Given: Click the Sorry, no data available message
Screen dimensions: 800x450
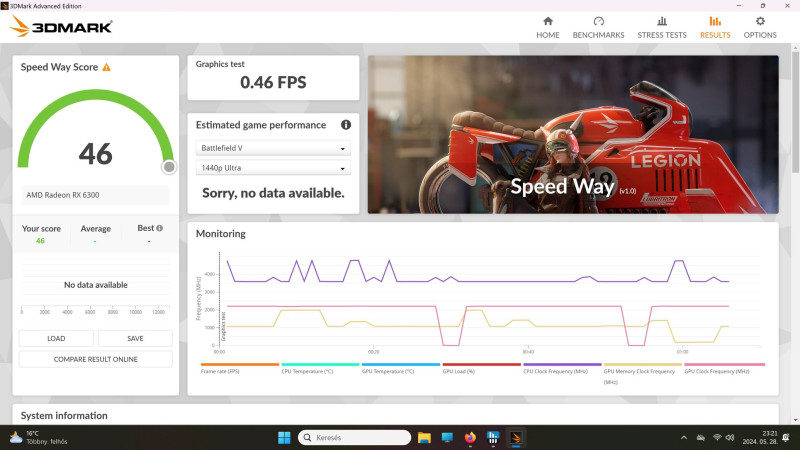Looking at the screenshot, I should 273,193.
